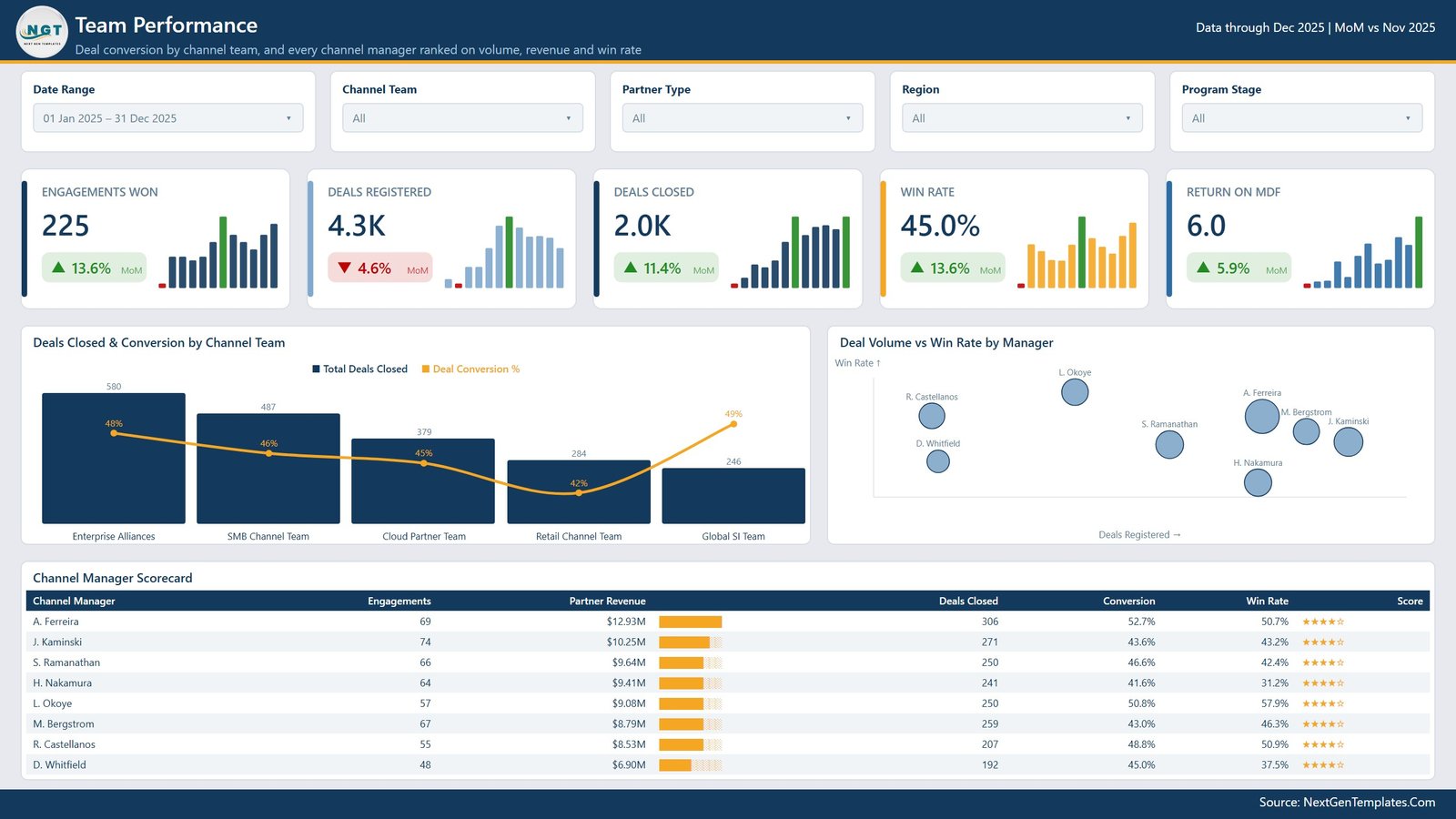1456x819 pixels.
Task: Sort by Conversion column header
Action: coord(1128,602)
